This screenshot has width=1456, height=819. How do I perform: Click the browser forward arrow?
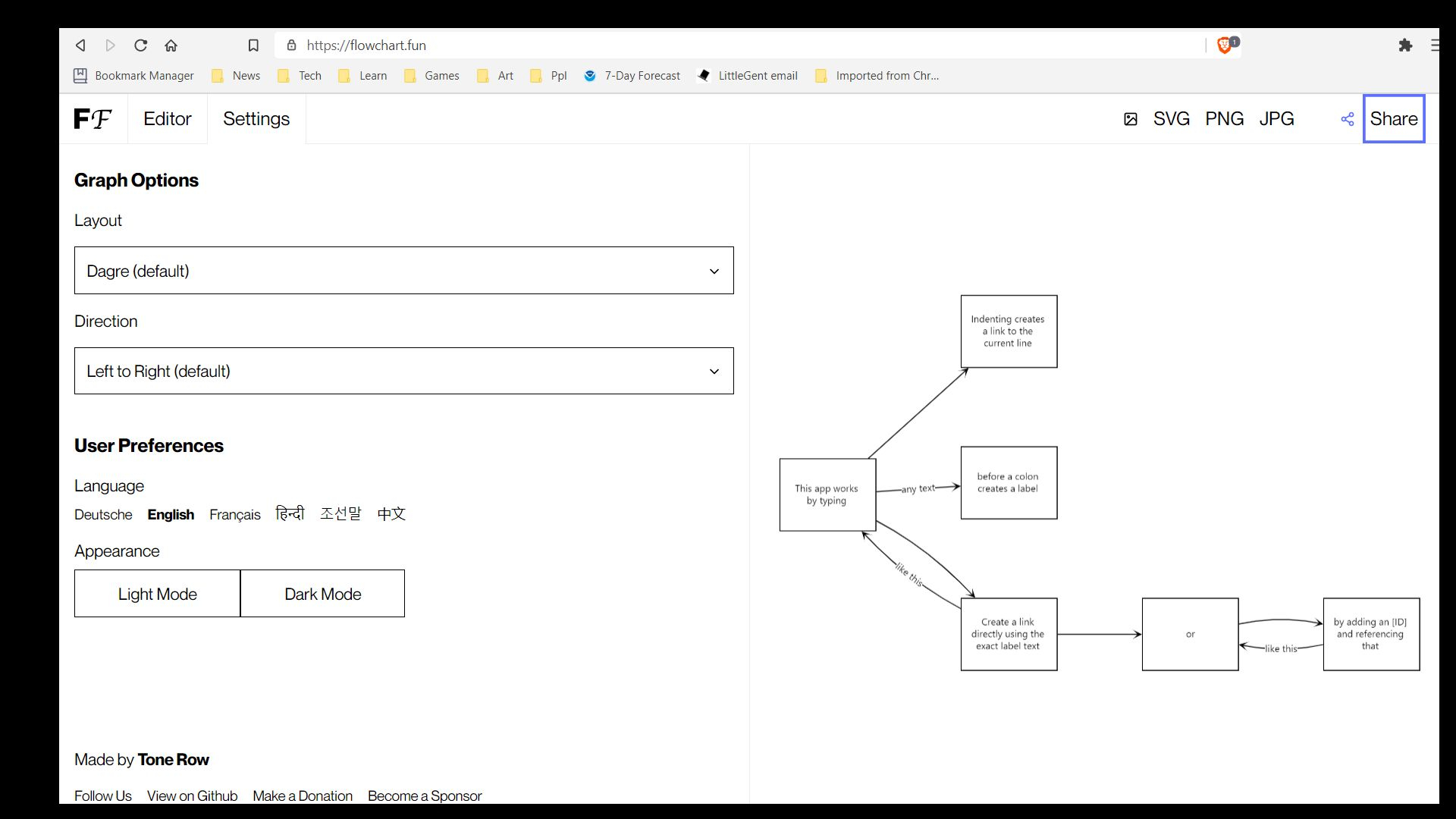111,45
